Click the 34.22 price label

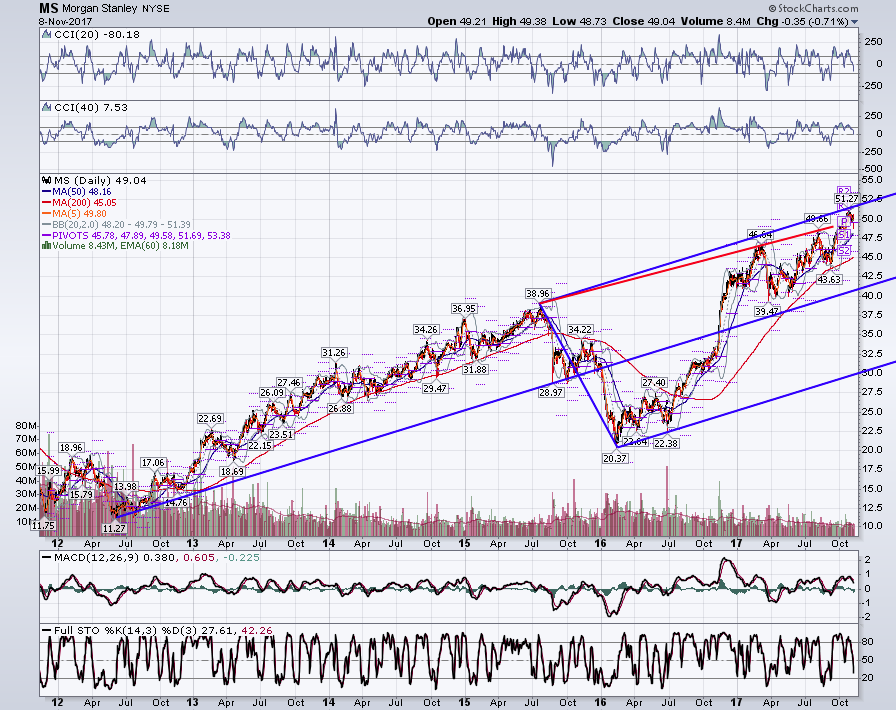[x=580, y=330]
